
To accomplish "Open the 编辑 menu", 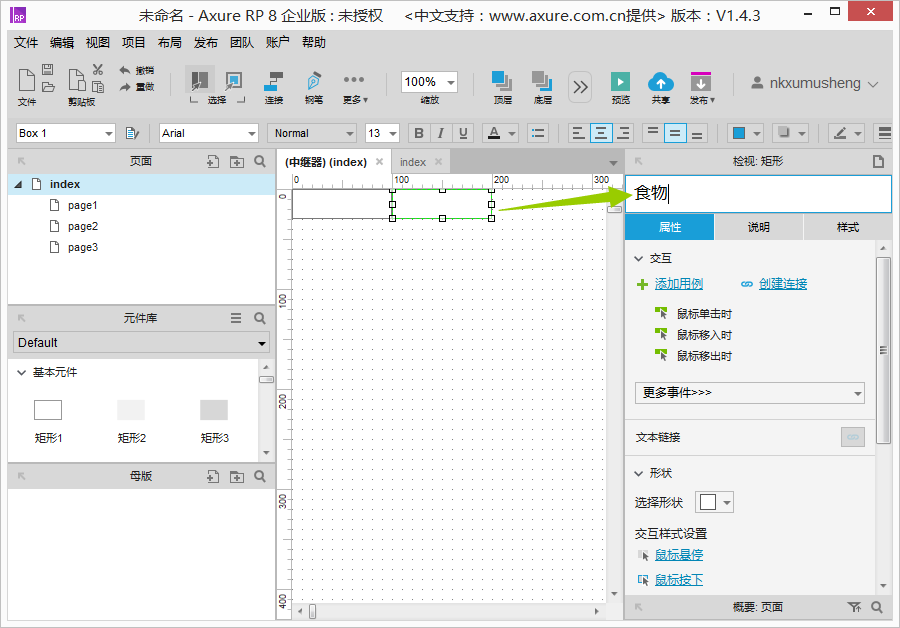I will pyautogui.click(x=61, y=42).
